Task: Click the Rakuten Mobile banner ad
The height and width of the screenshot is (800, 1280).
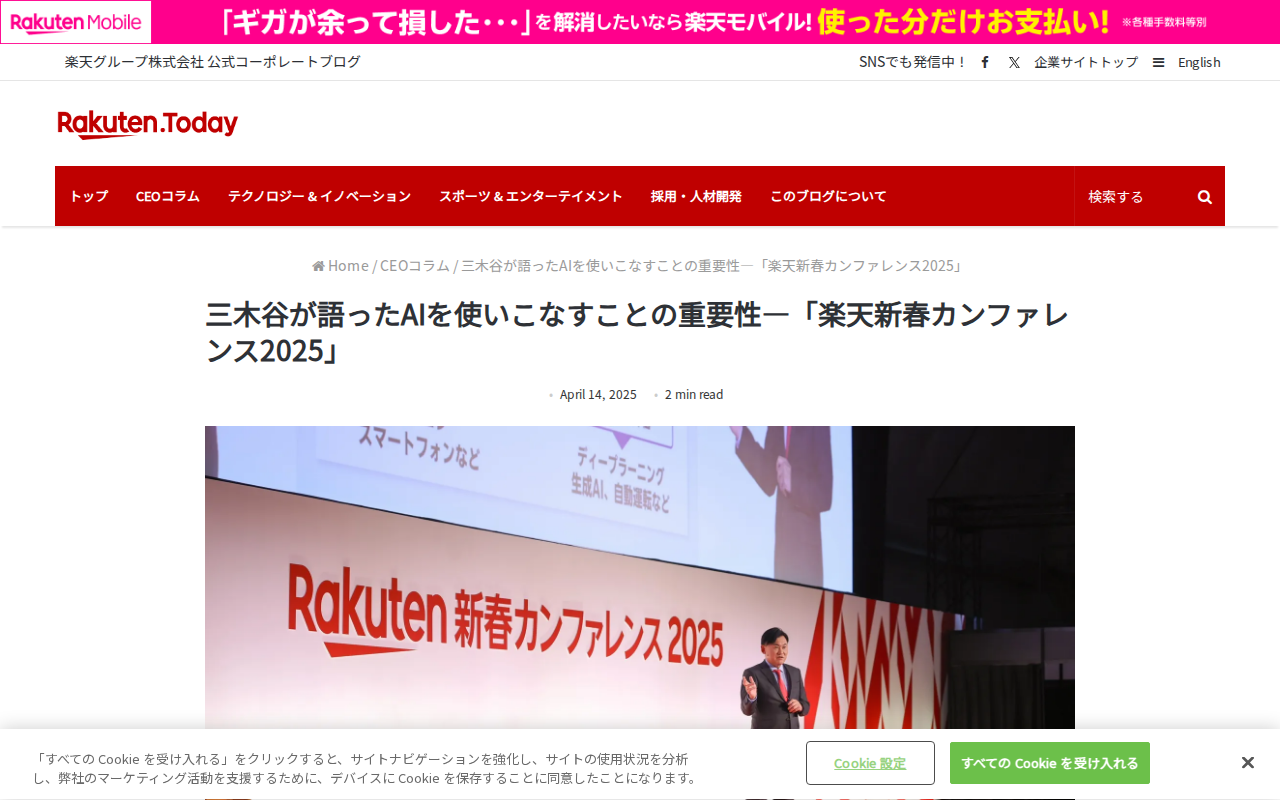Action: (640, 22)
